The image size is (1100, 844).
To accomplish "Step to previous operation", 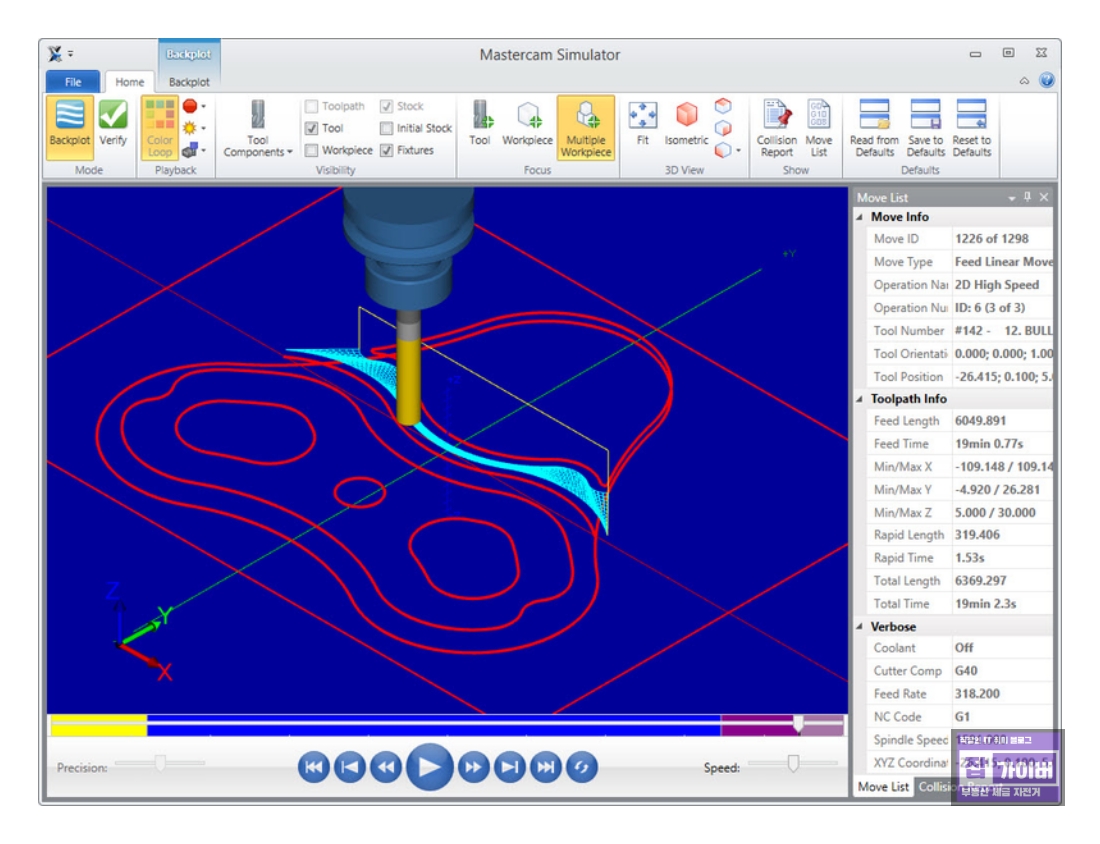I will point(349,767).
